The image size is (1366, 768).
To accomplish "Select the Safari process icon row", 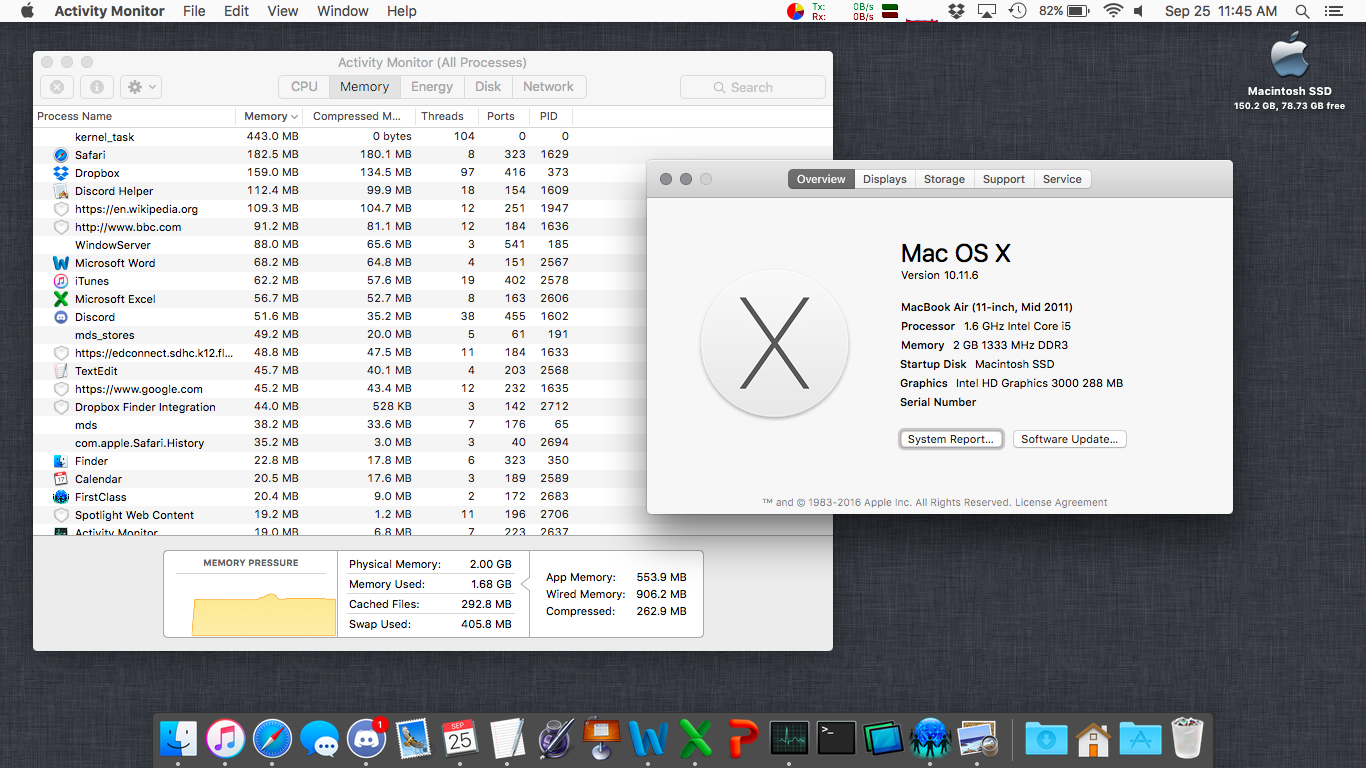I will [60, 155].
